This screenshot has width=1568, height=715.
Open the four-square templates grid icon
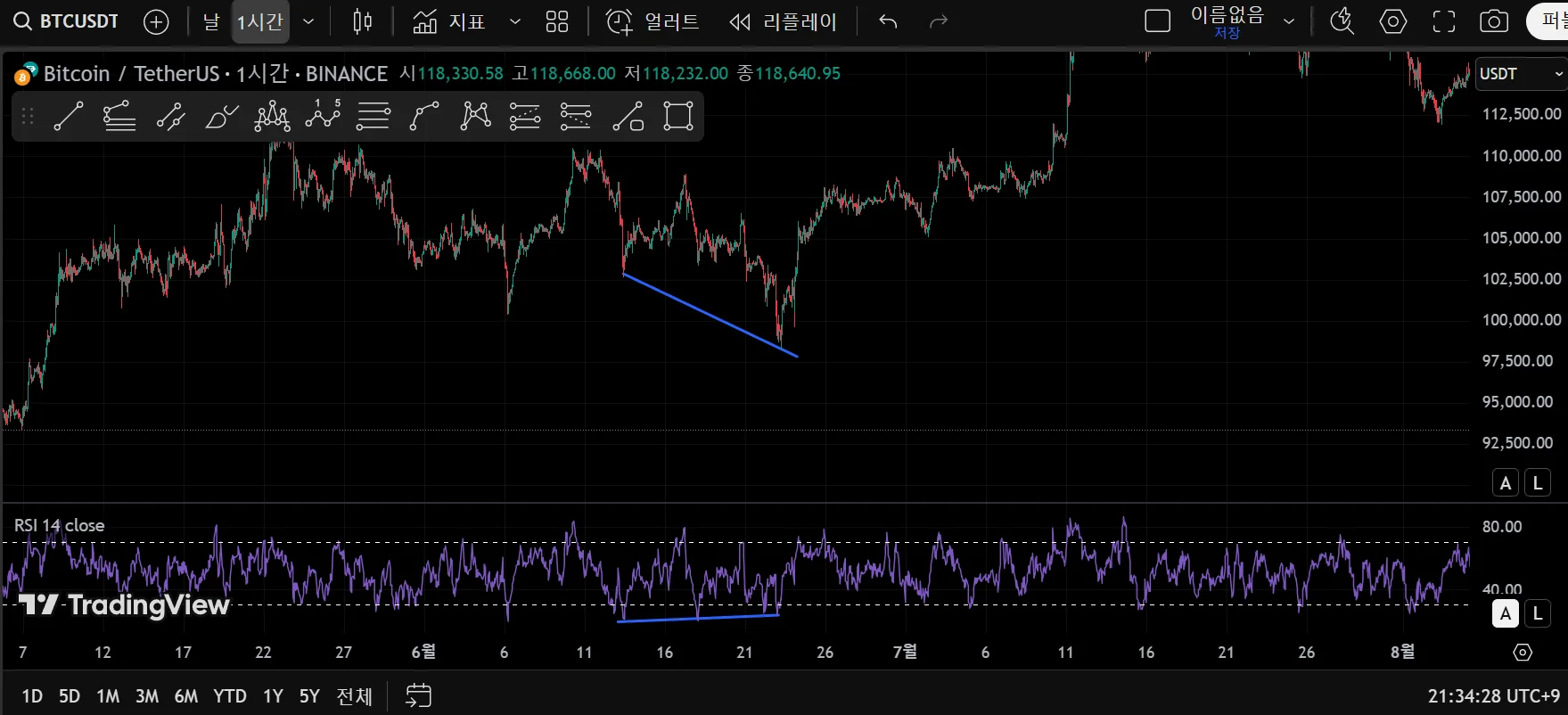pyautogui.click(x=557, y=21)
